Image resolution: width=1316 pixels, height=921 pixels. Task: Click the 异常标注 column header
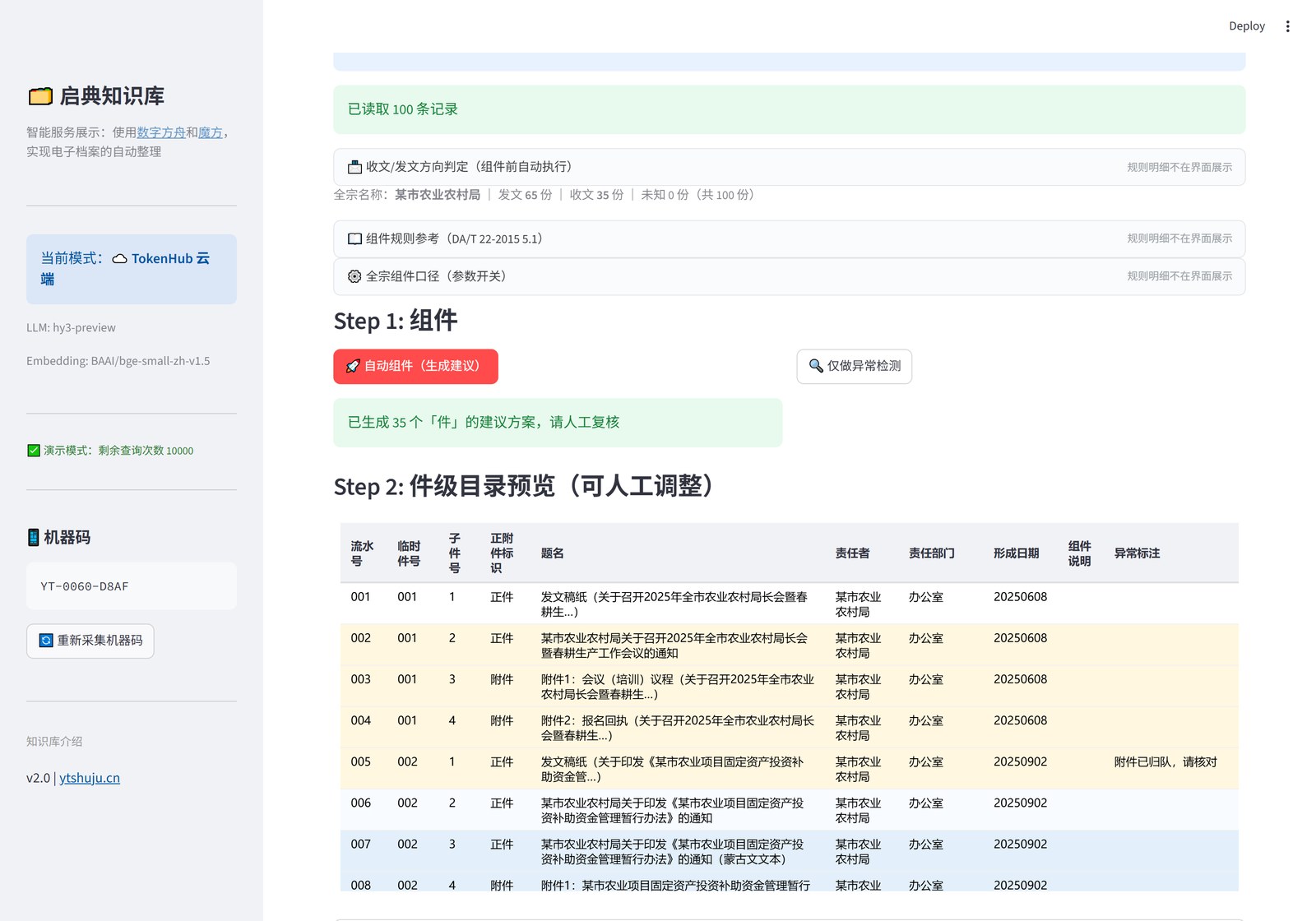click(x=1171, y=553)
